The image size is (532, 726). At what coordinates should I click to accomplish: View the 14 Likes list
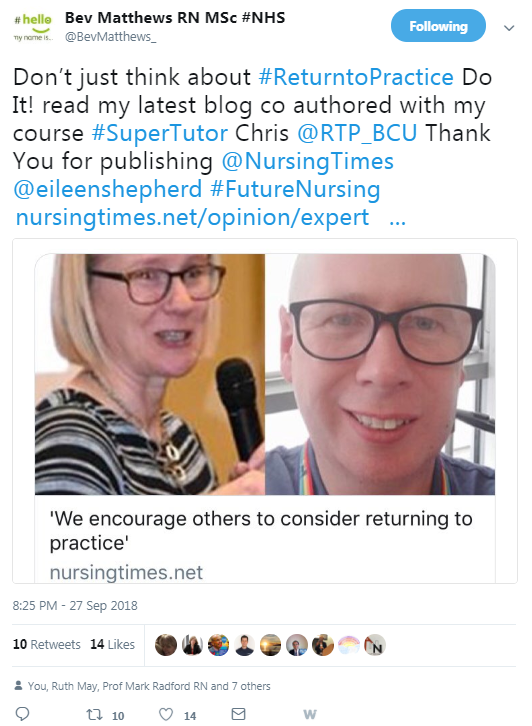(x=113, y=644)
